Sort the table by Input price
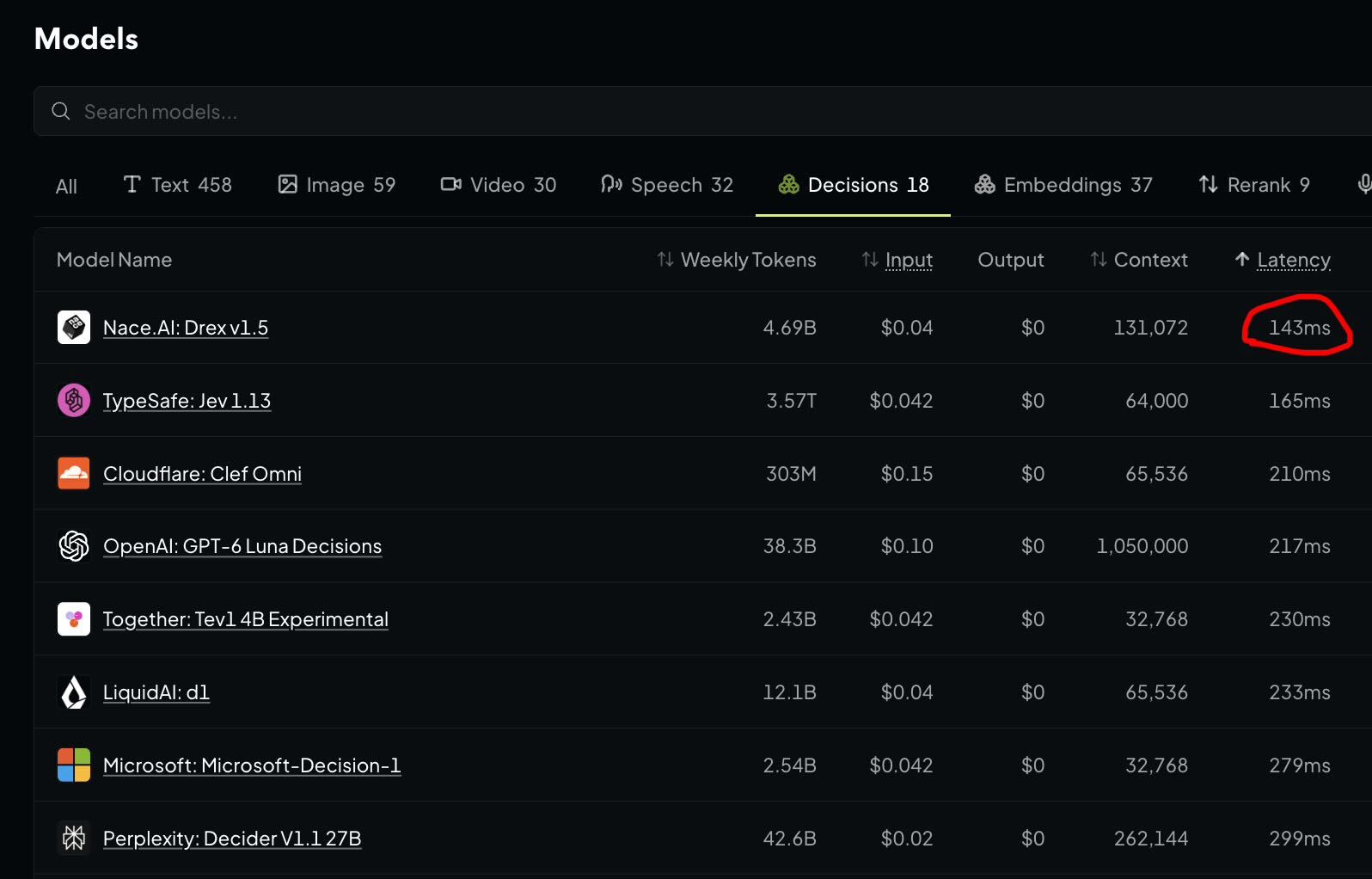 pos(897,260)
